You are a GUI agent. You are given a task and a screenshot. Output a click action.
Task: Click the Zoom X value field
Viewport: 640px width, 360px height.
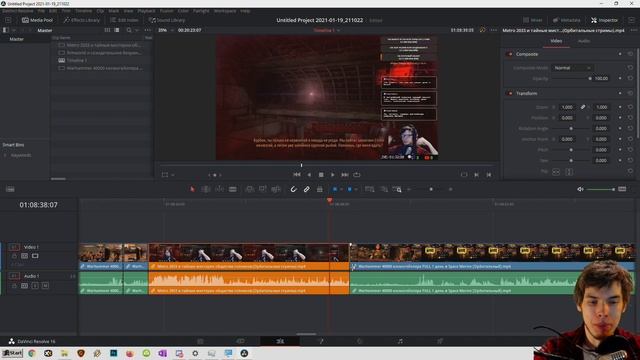pyautogui.click(x=567, y=107)
